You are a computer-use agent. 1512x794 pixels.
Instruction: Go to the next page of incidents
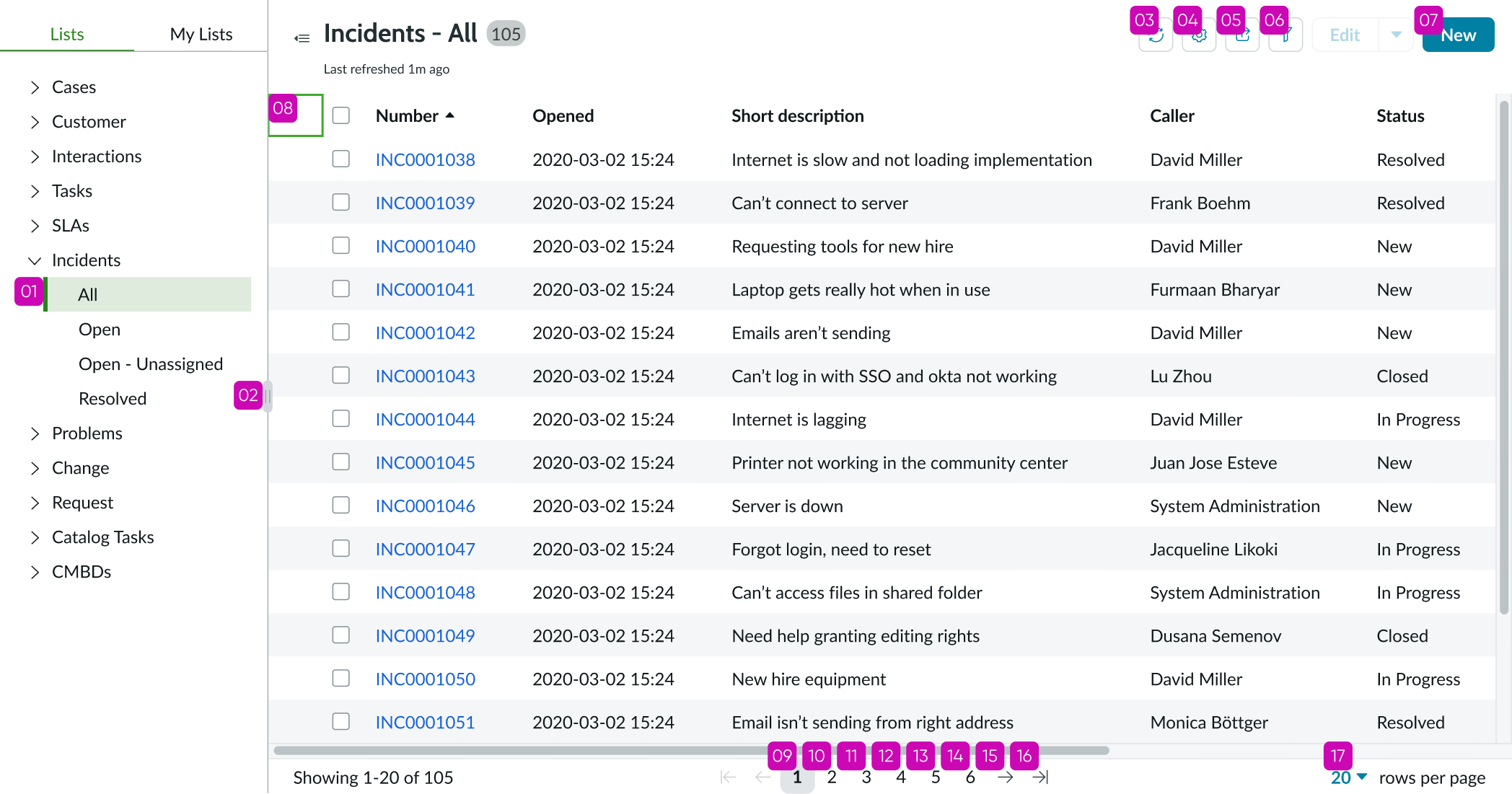pos(1006,777)
